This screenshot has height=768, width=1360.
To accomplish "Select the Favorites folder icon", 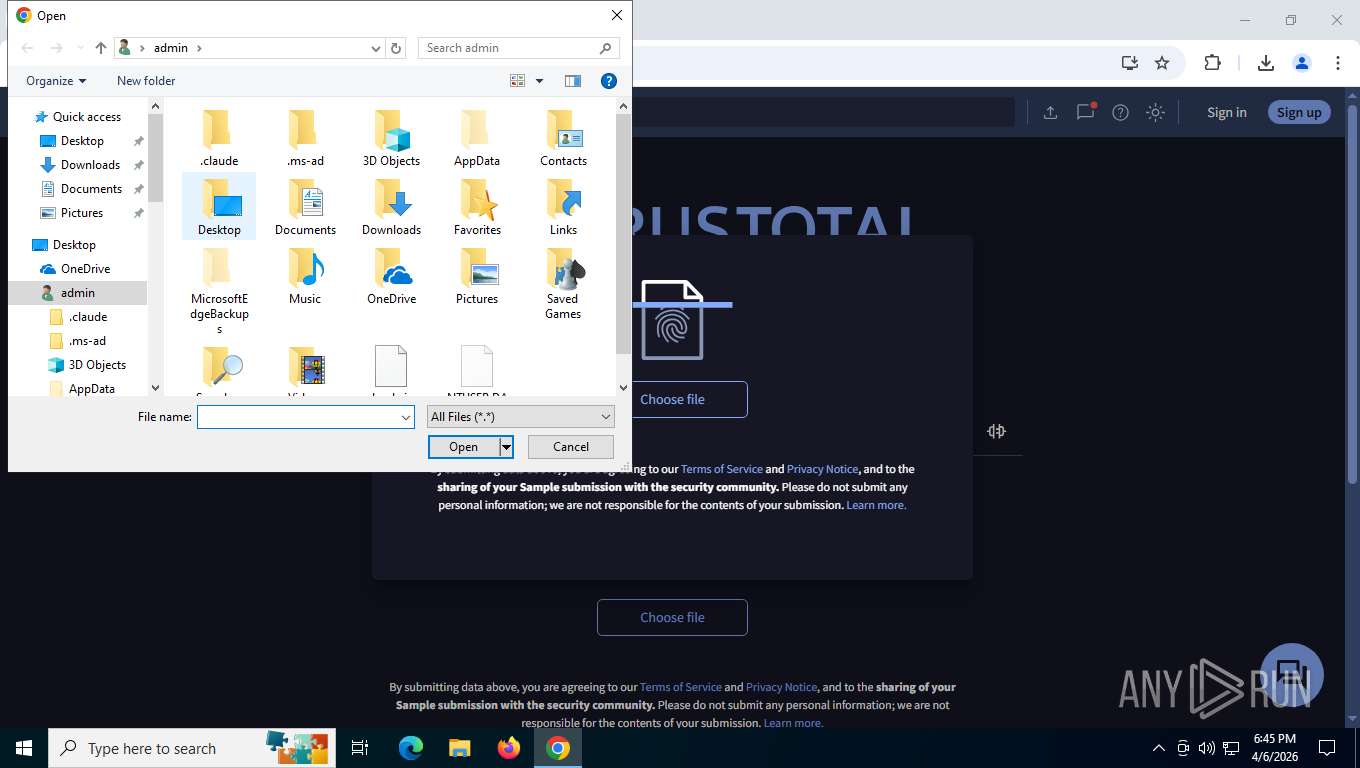I will [x=477, y=199].
